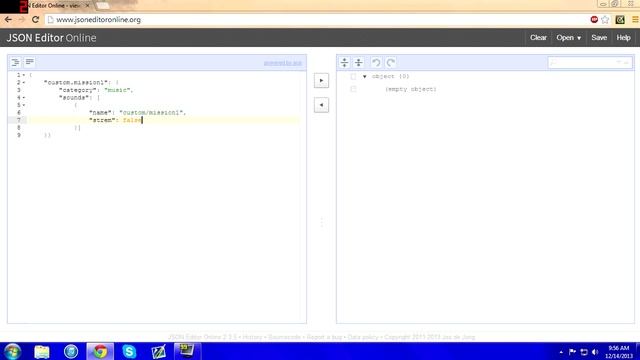Copy tree back to code editor with left arrow
Image resolution: width=640 pixels, height=360 pixels.
321,105
